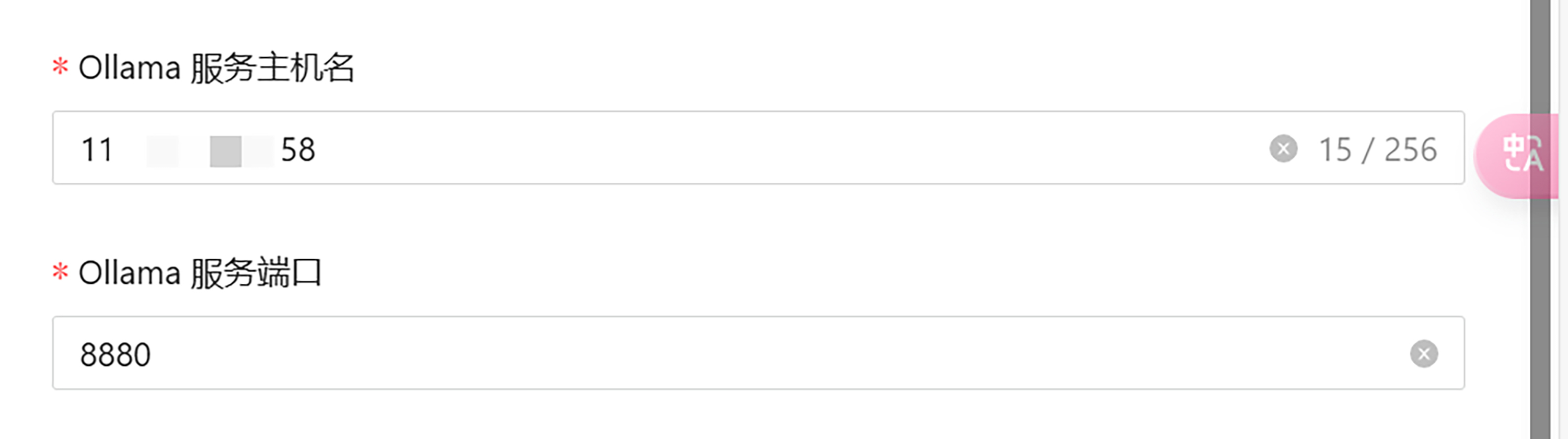The width and height of the screenshot is (1568, 439).
Task: Place cursor on the 11 in hostname
Action: (x=97, y=149)
